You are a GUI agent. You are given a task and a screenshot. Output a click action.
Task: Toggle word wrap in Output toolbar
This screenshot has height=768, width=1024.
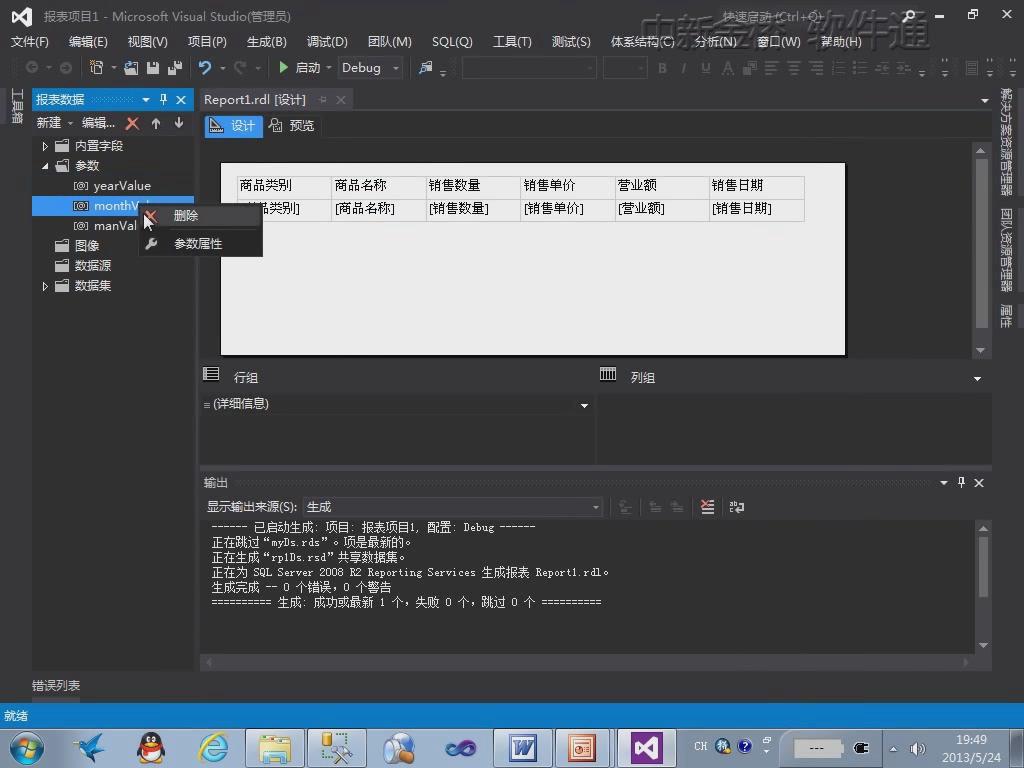click(x=737, y=507)
